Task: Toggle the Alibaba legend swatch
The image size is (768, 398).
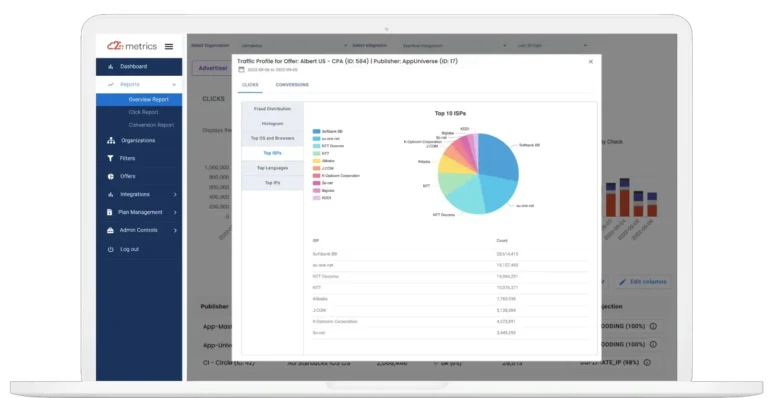Action: 316,161
